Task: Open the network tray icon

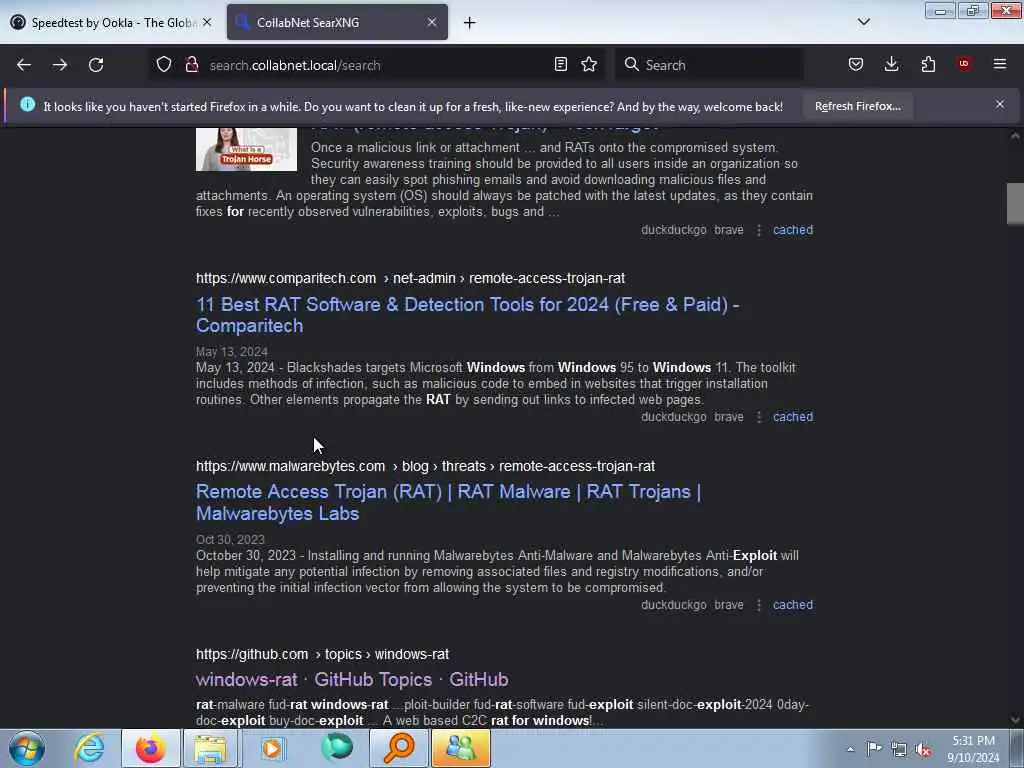Action: click(x=899, y=750)
